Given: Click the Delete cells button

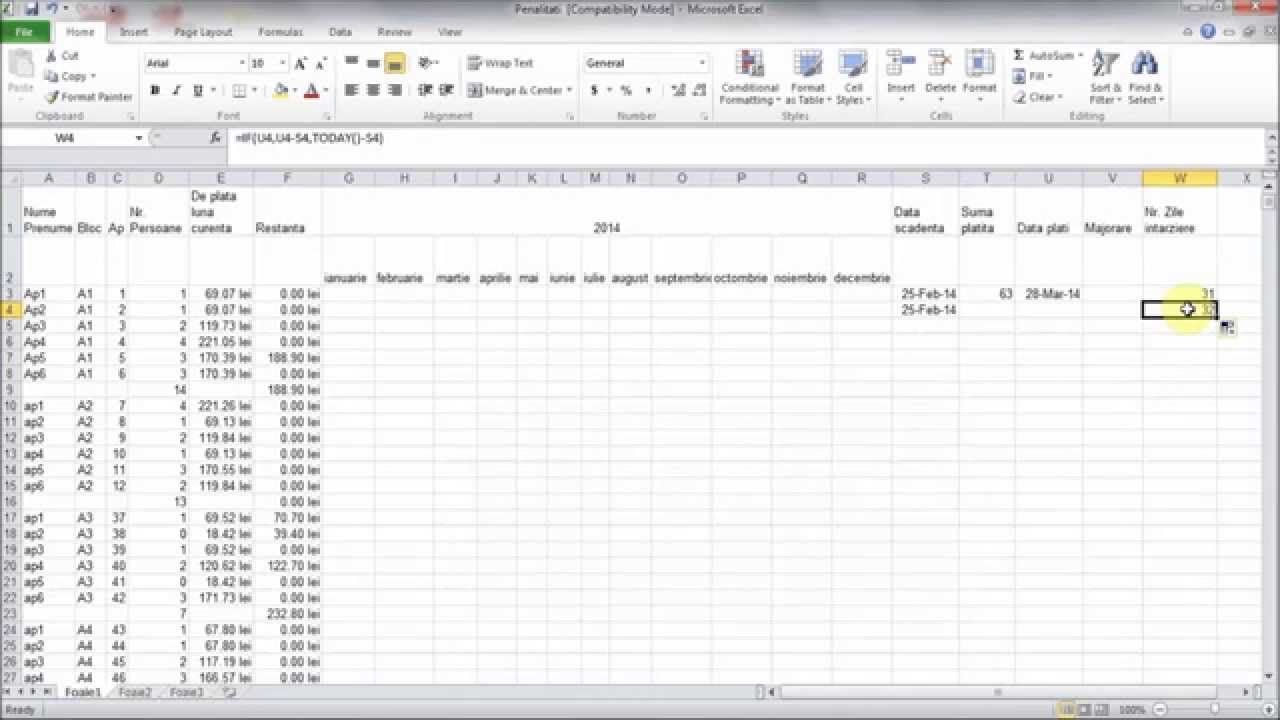Looking at the screenshot, I should 940,74.
